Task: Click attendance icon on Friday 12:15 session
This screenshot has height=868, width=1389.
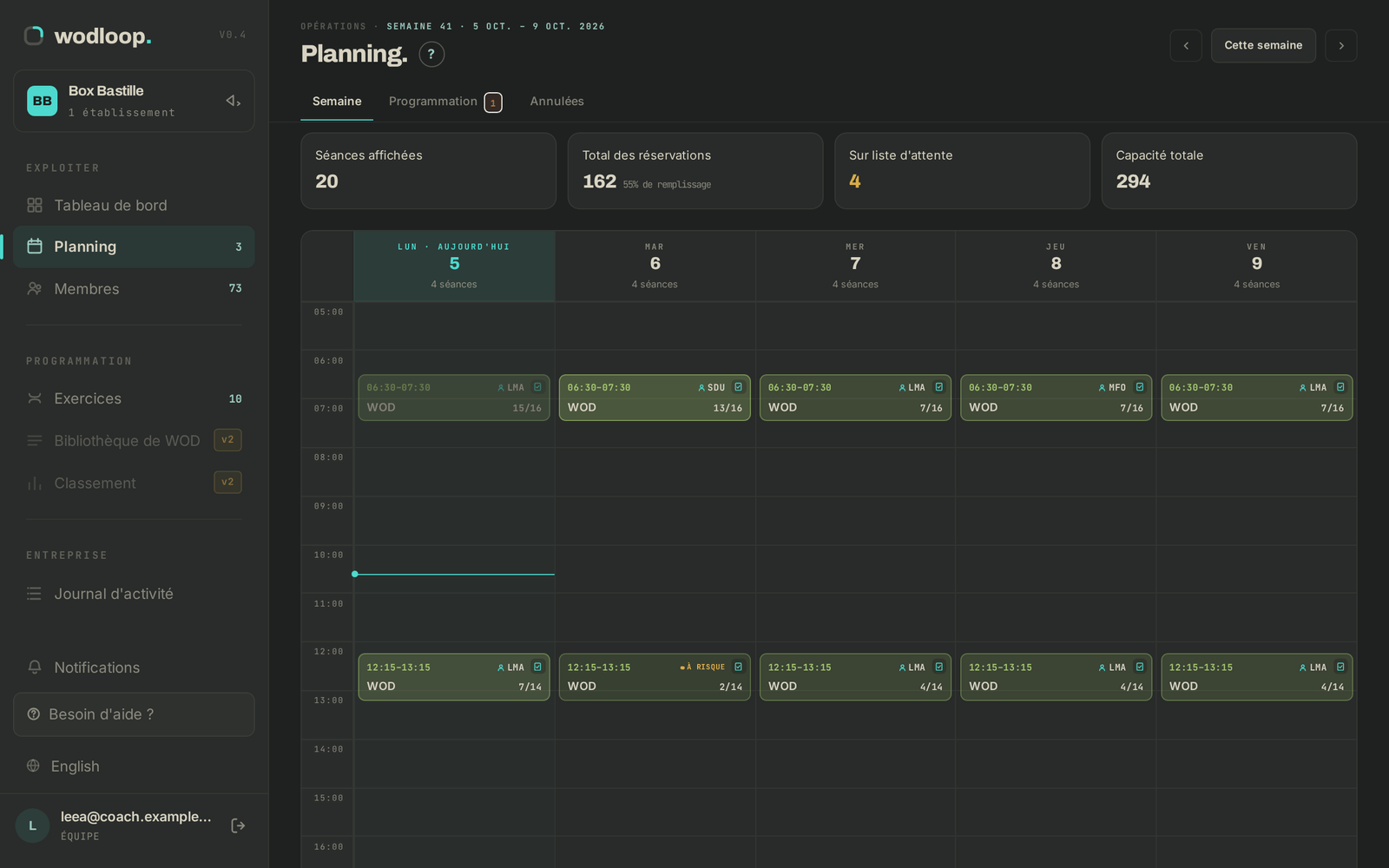Action: point(1340,667)
